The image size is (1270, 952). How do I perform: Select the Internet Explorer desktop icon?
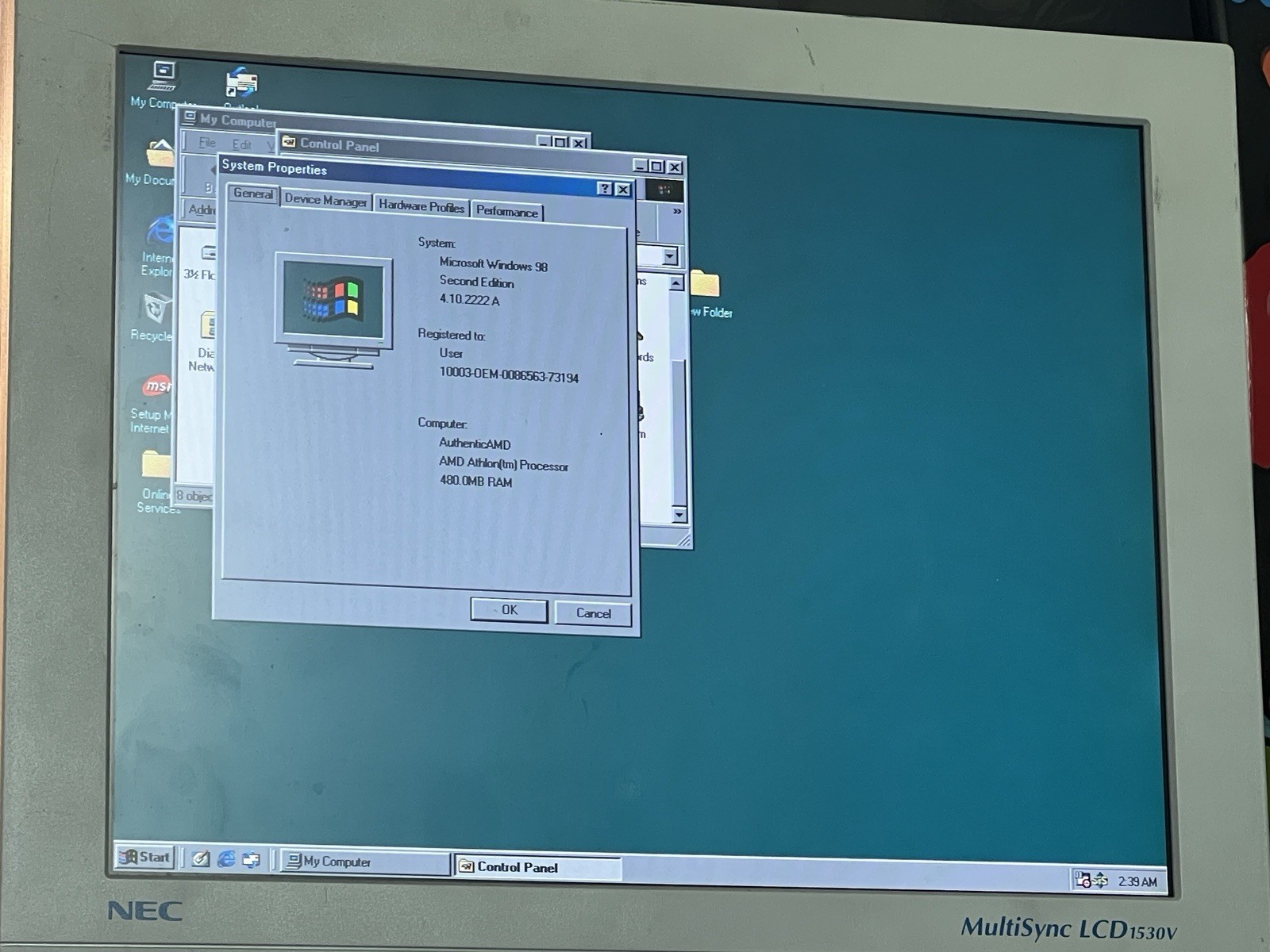(161, 230)
